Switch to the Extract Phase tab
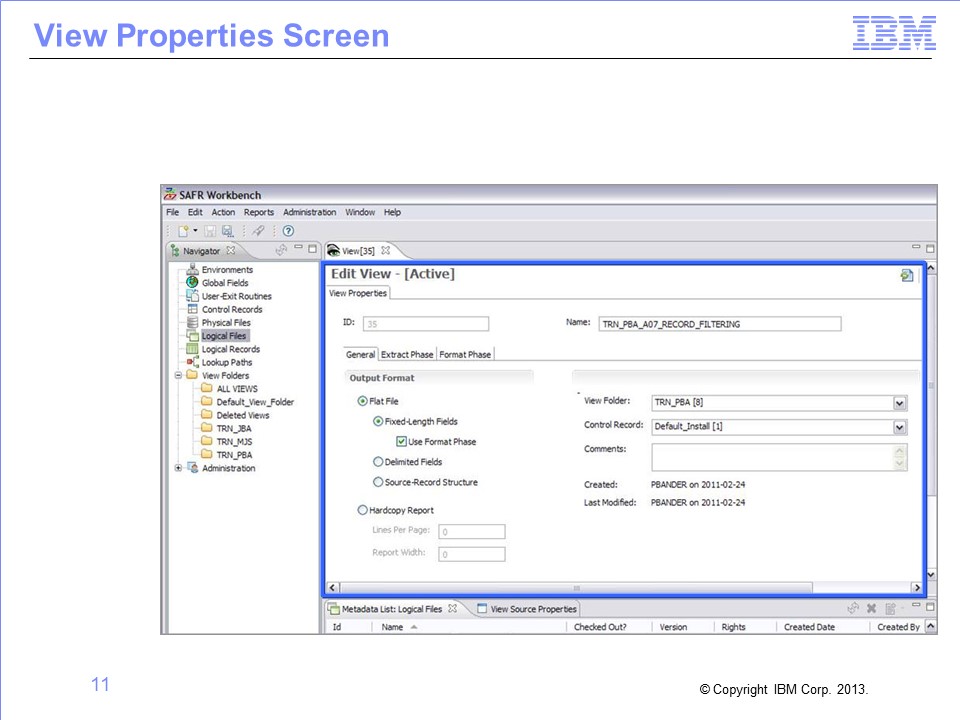This screenshot has height=720, width=960. tap(407, 354)
